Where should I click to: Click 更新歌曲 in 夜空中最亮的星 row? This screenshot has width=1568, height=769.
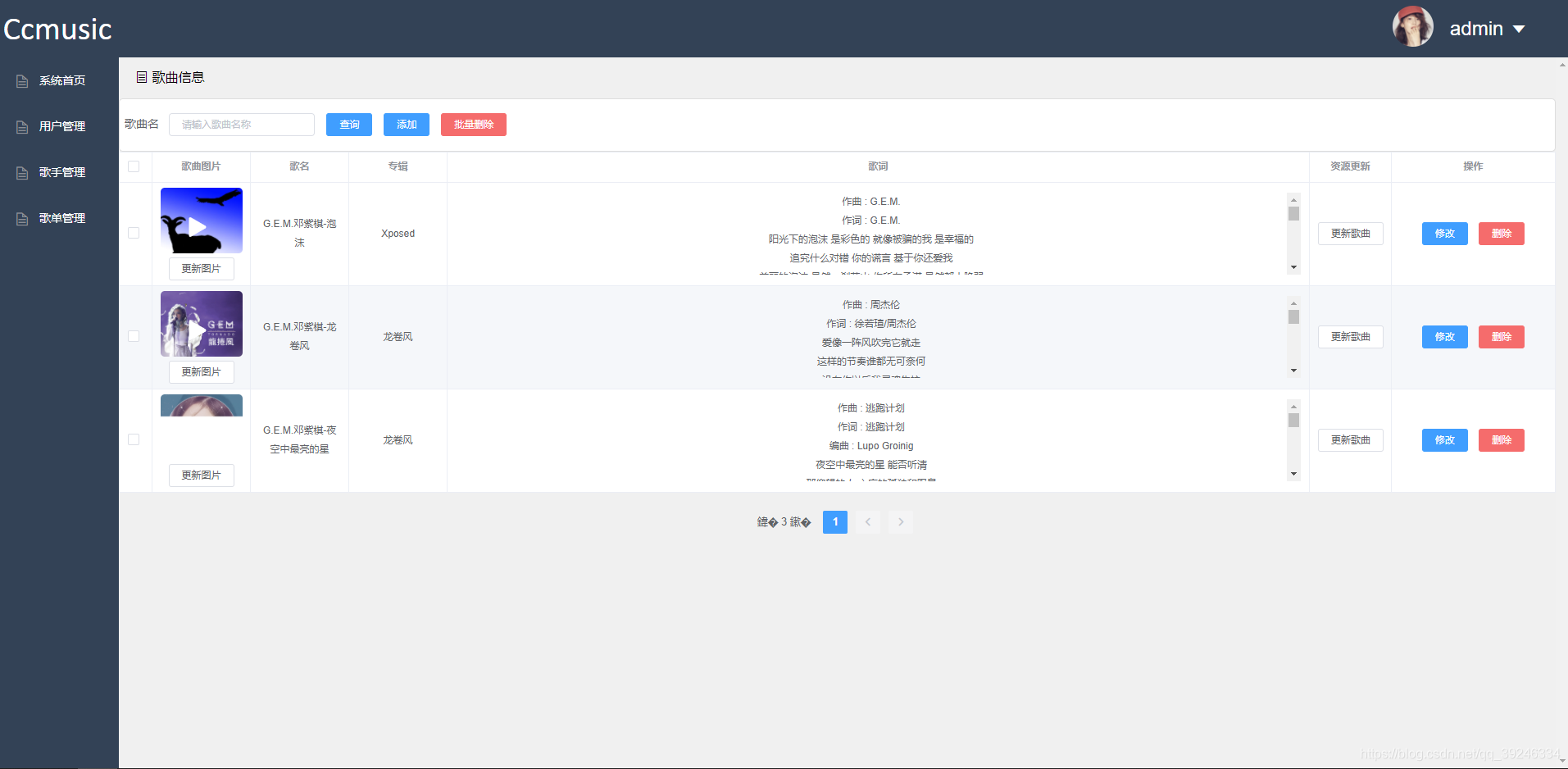[1351, 440]
